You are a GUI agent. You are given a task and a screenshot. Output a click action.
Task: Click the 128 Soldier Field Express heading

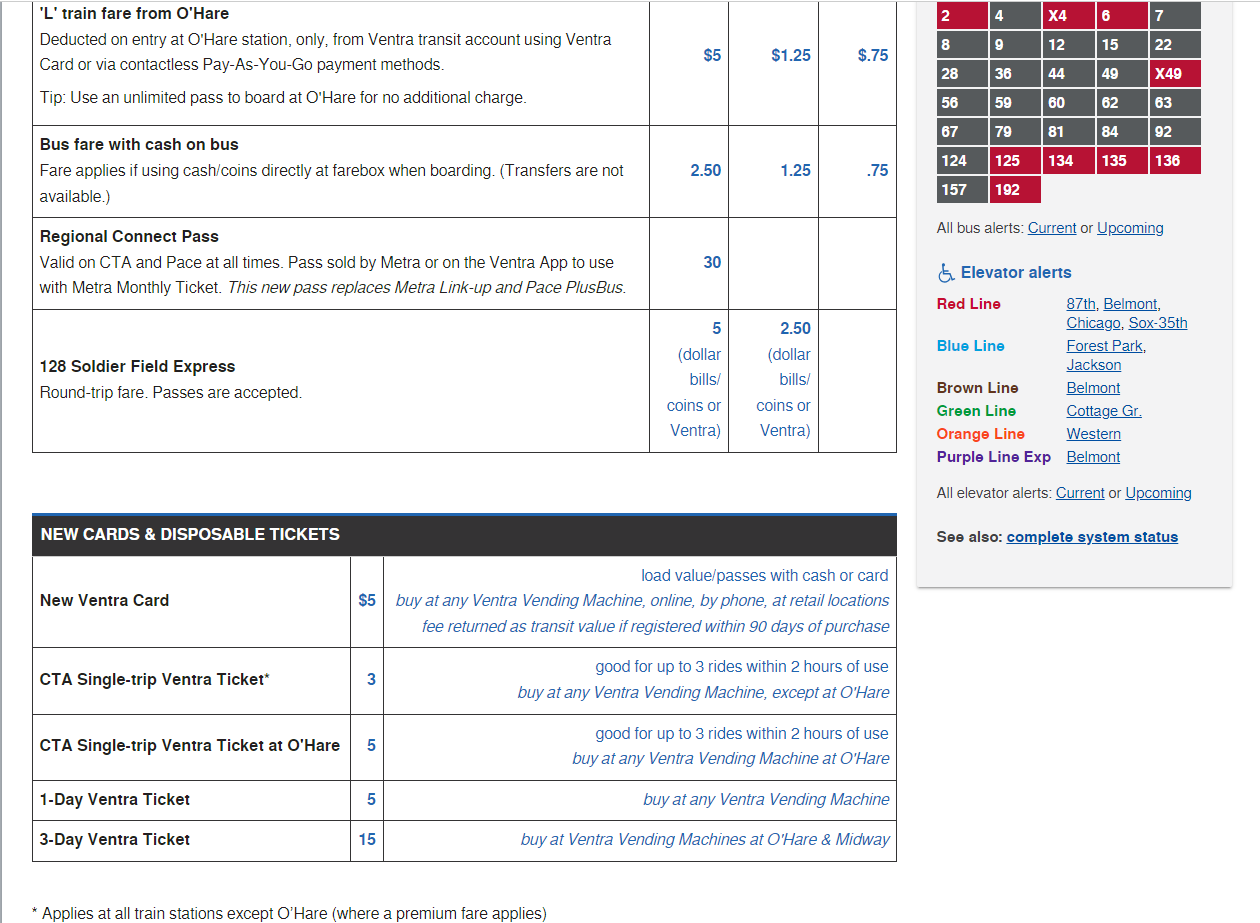pyautogui.click(x=138, y=367)
